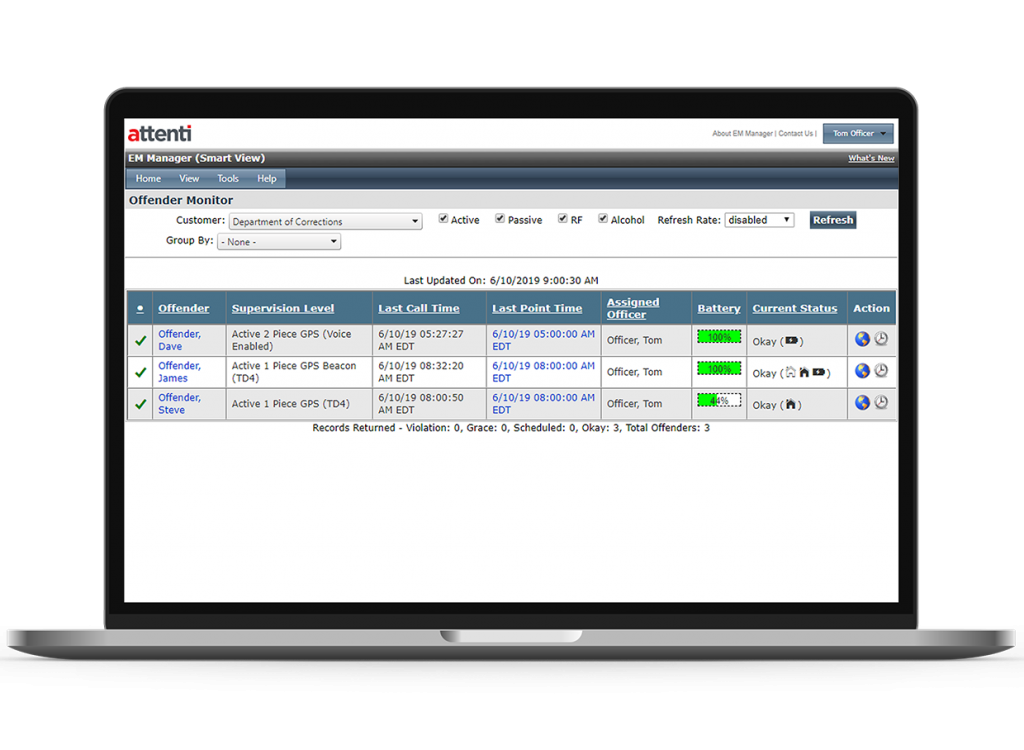1024x750 pixels.
Task: Uncheck the Passive filter
Action: [499, 219]
